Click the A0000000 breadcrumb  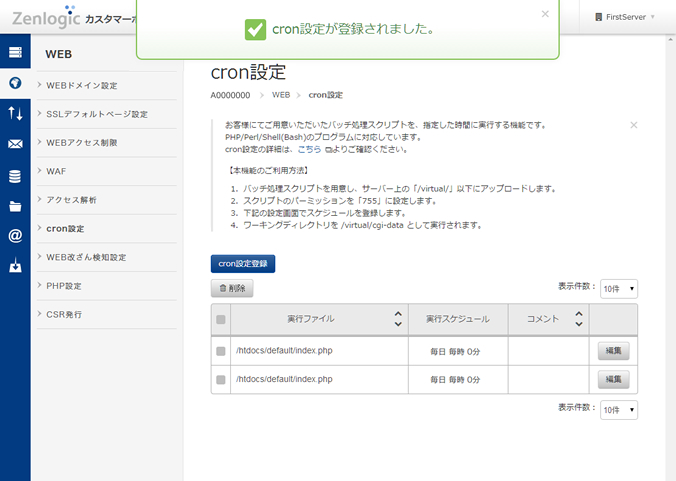230,95
